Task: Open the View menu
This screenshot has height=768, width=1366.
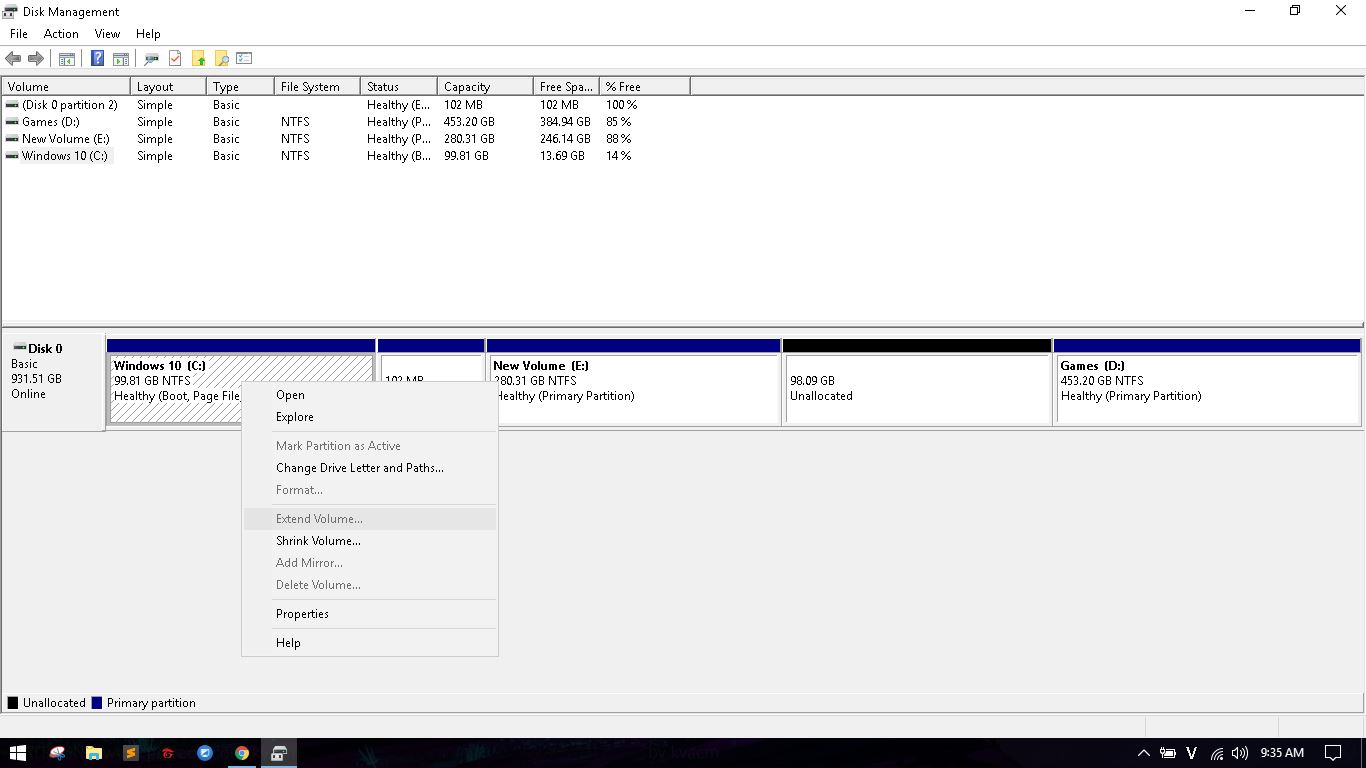Action: click(107, 34)
